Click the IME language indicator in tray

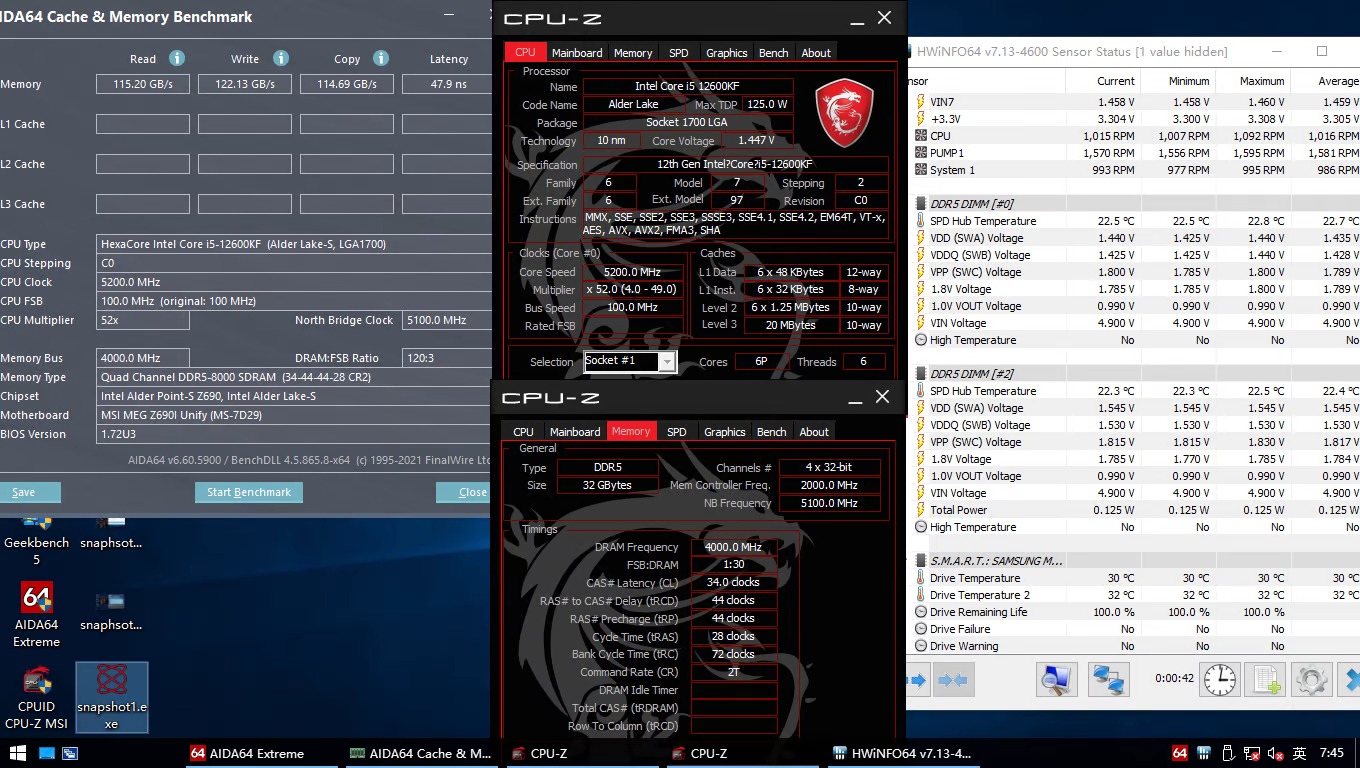click(x=1299, y=753)
